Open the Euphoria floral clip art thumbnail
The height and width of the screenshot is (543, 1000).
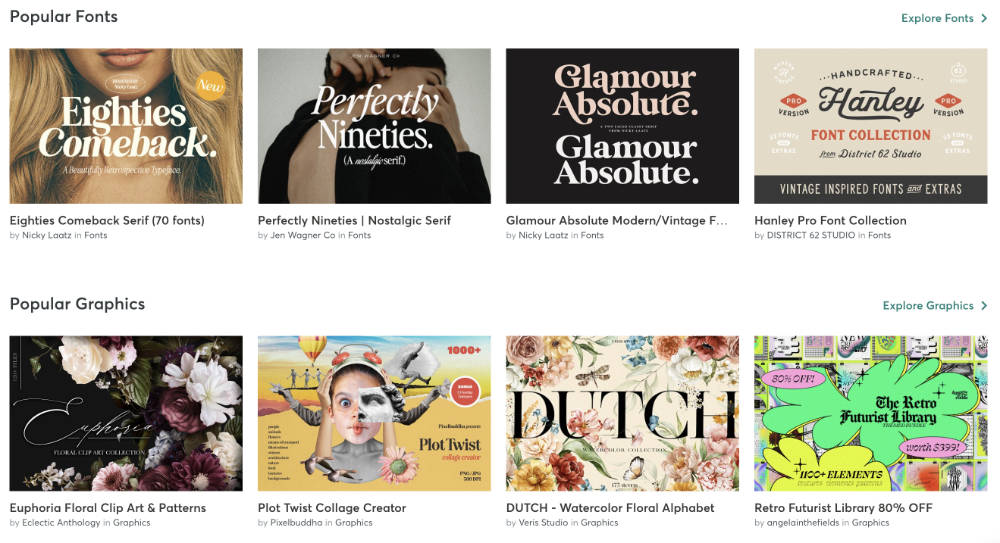click(x=126, y=413)
